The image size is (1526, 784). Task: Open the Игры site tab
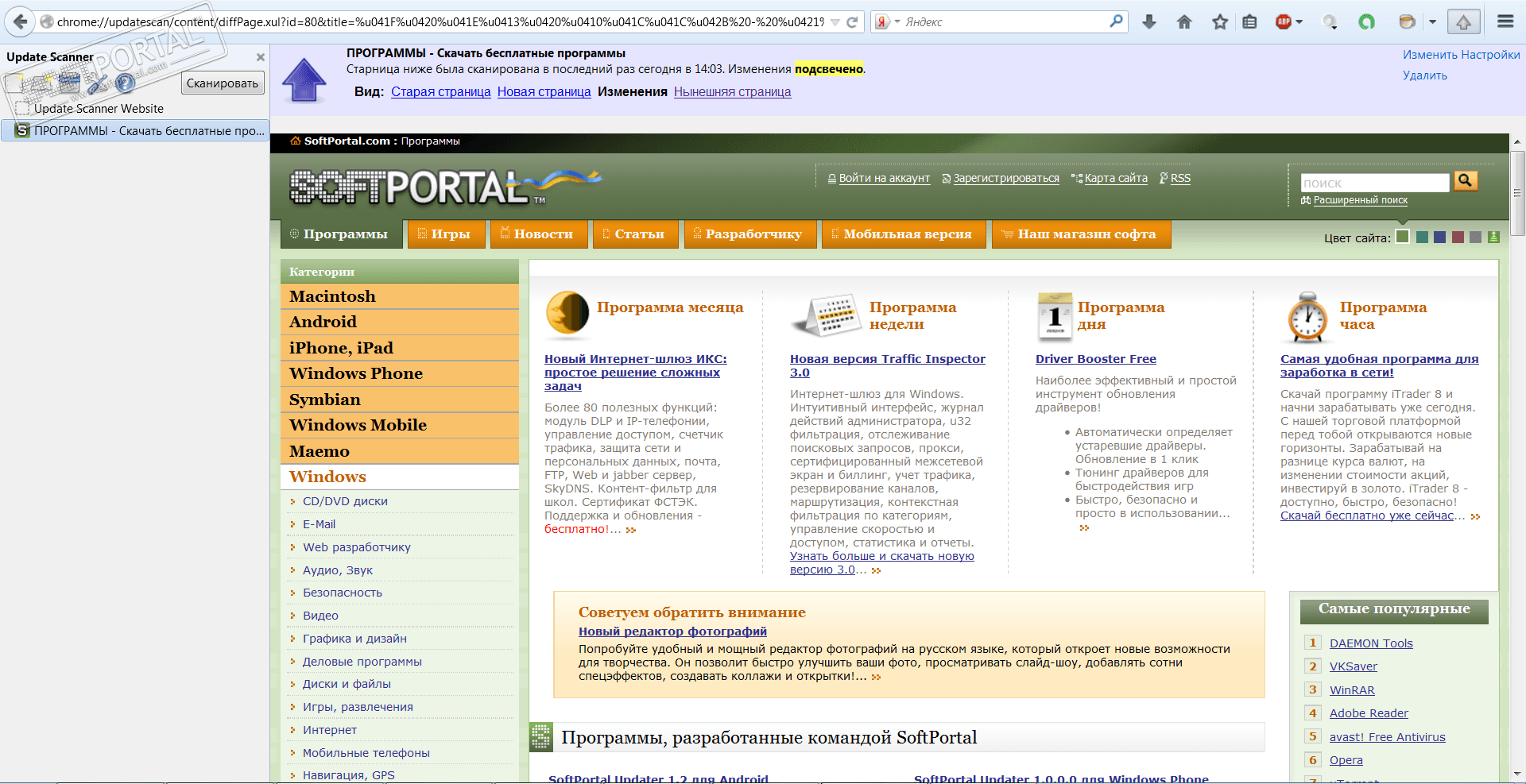(446, 234)
